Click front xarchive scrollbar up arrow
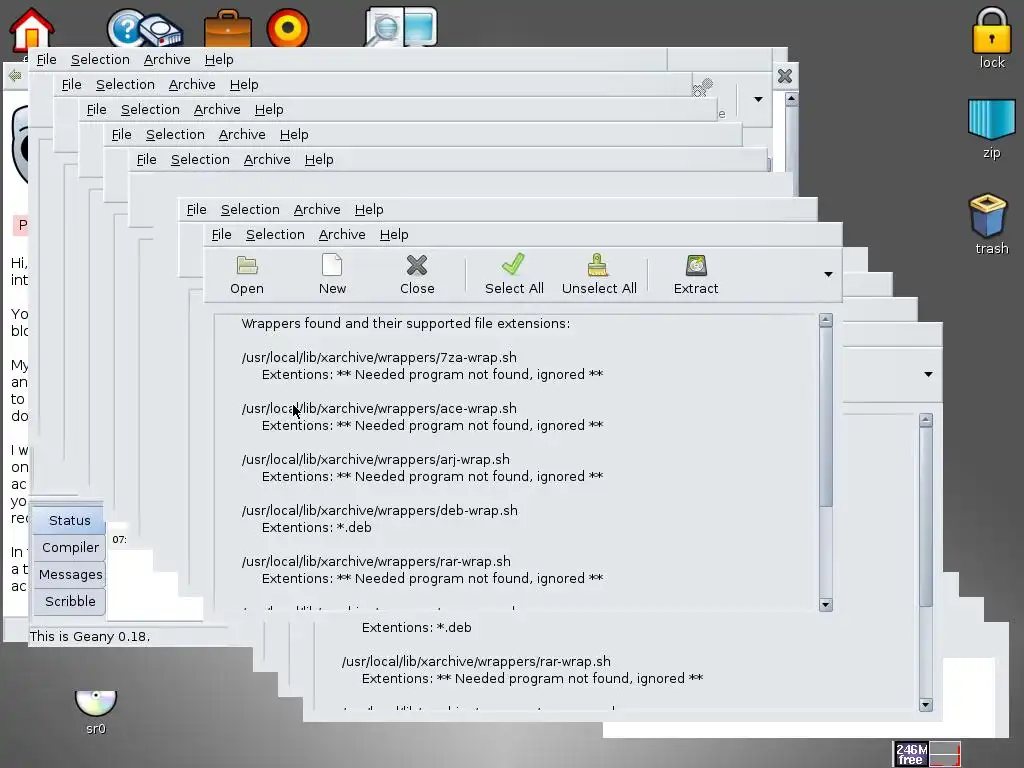 pyautogui.click(x=825, y=320)
